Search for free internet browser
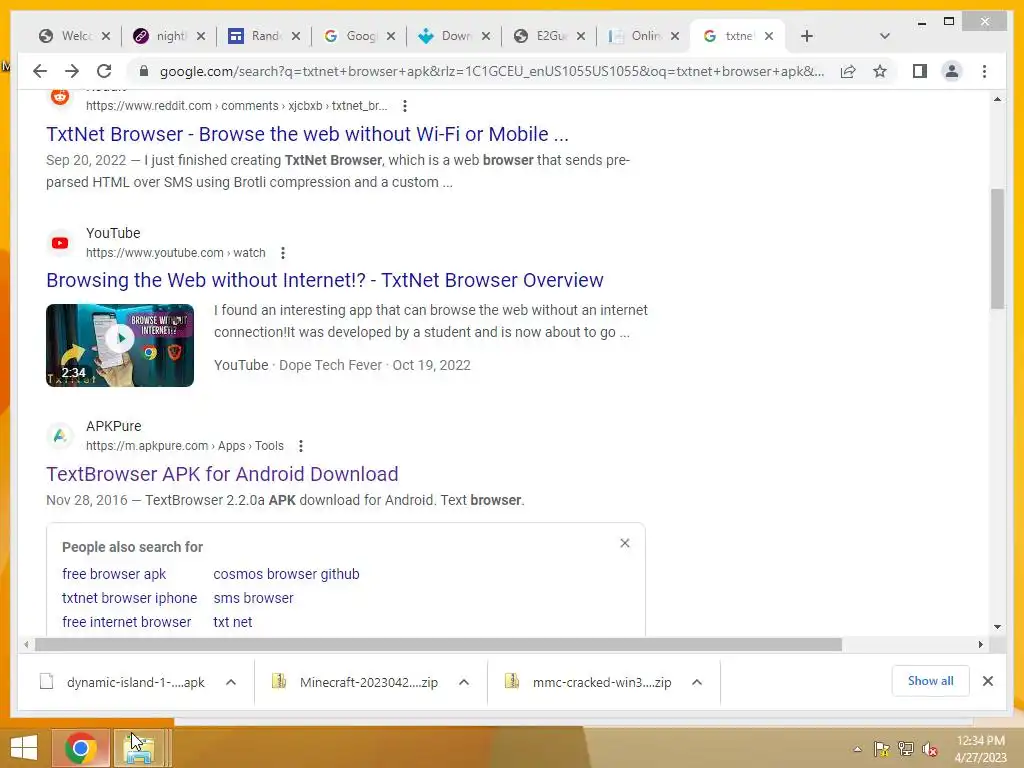 pos(127,622)
